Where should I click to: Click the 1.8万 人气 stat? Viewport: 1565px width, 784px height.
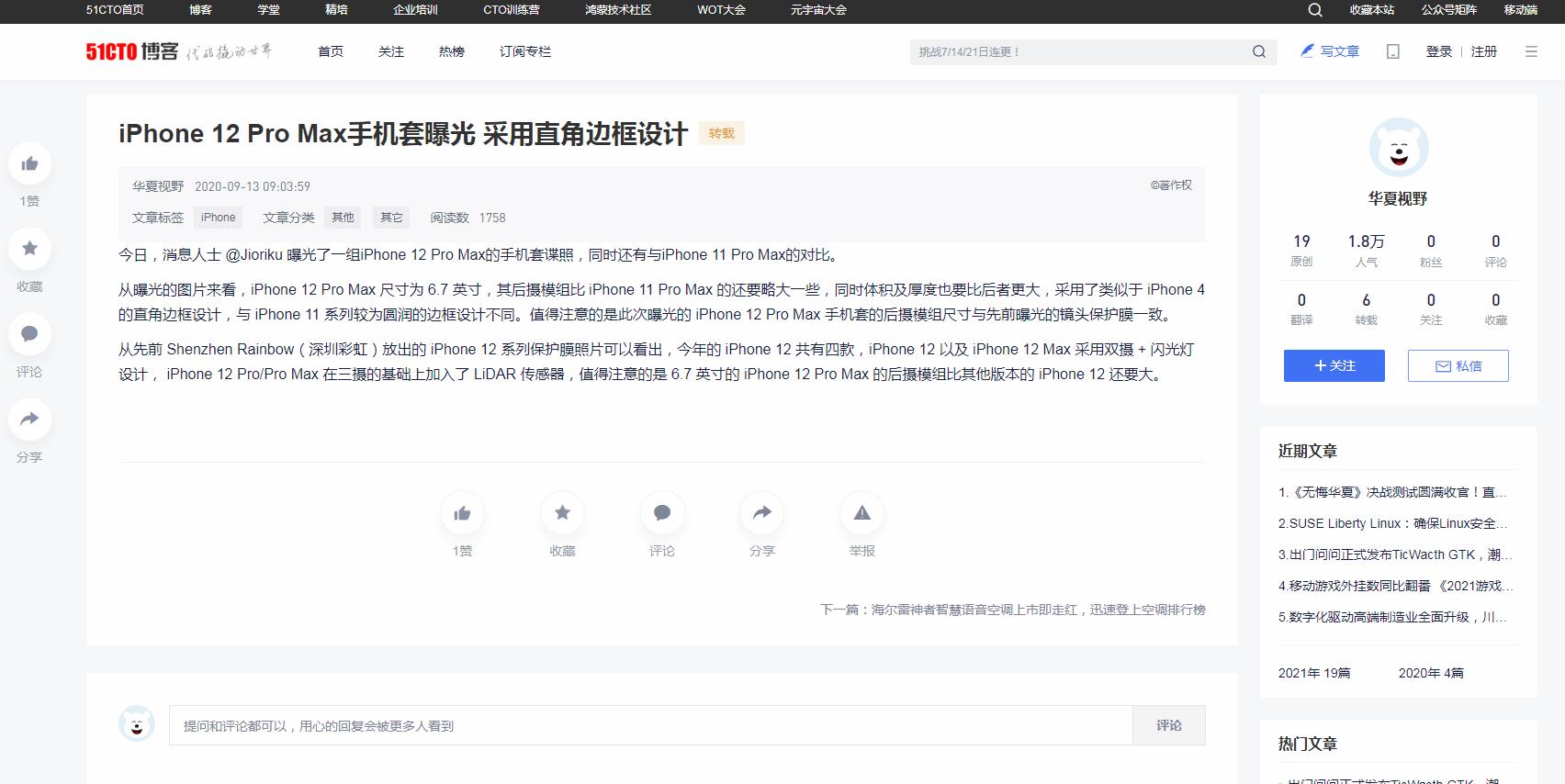pyautogui.click(x=1366, y=250)
